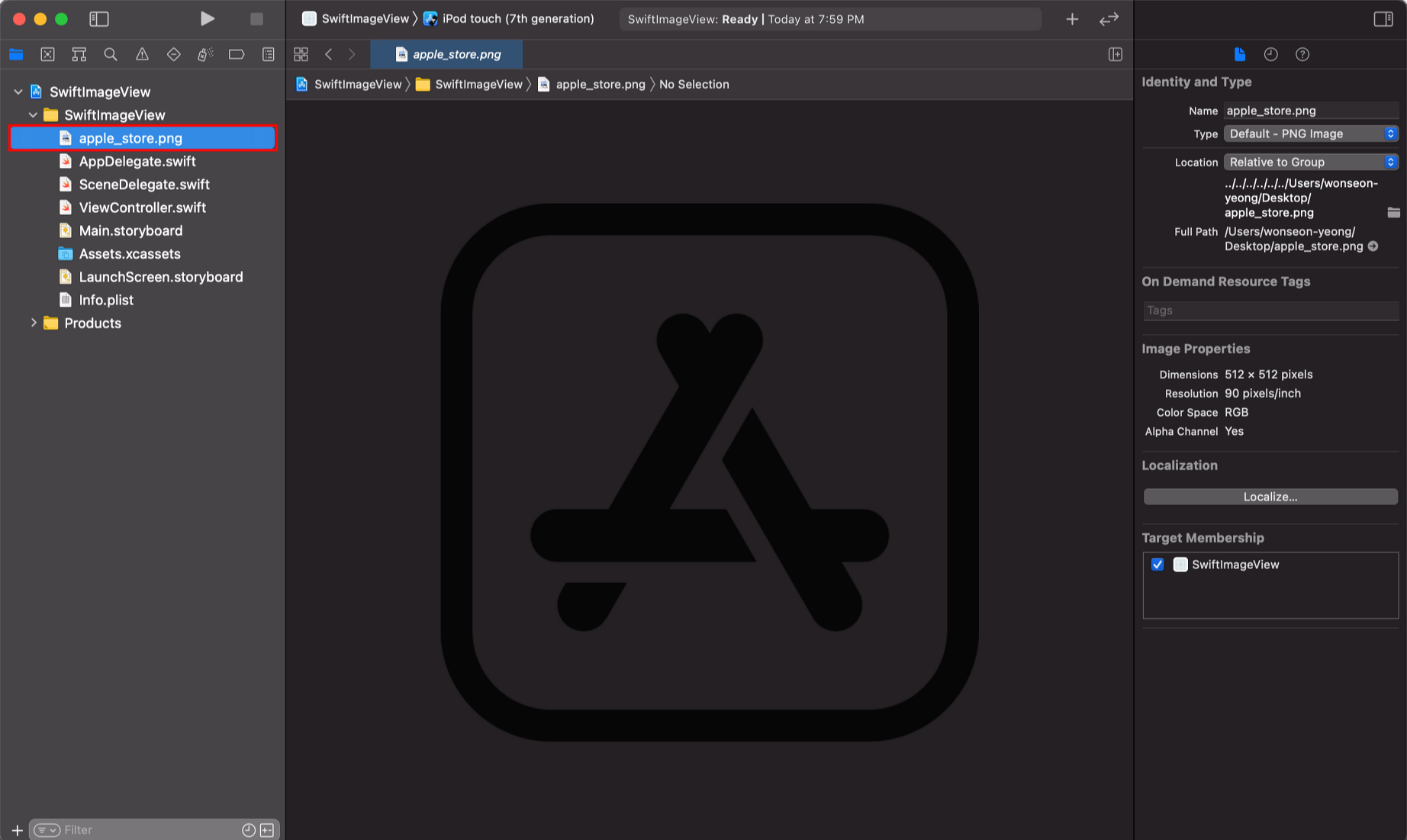
Task: Expand the Products folder
Action: (33, 323)
